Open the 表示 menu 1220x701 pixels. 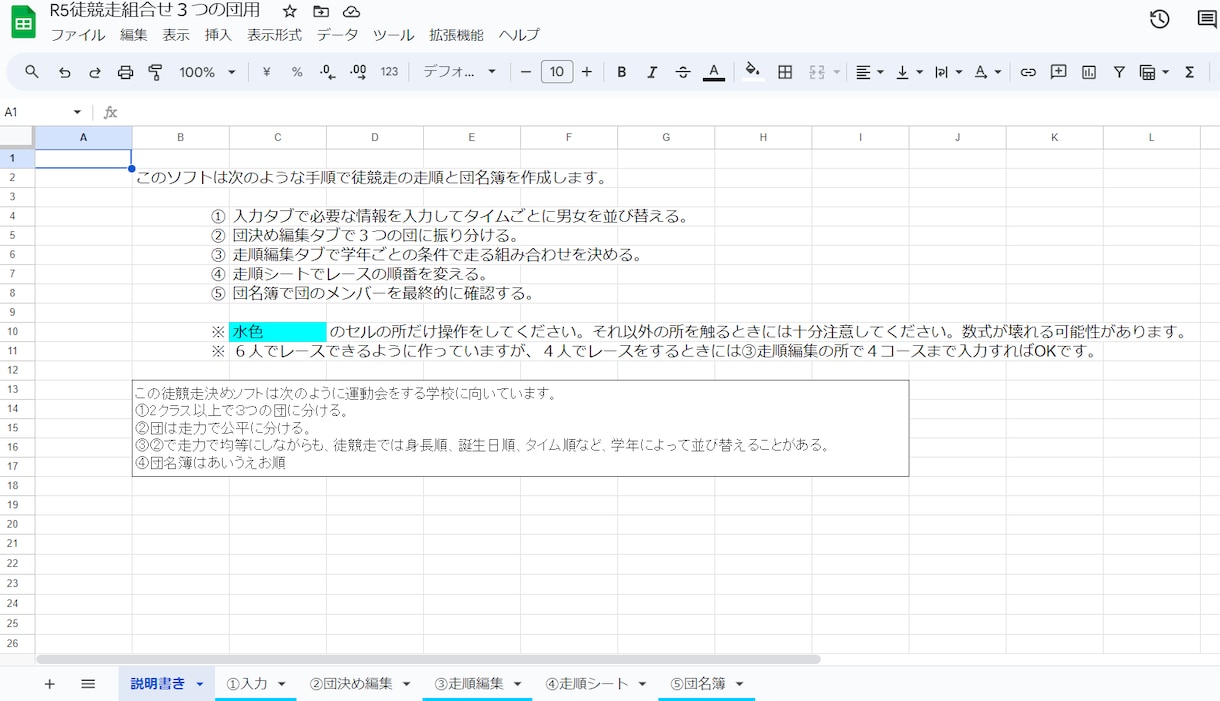(x=176, y=35)
